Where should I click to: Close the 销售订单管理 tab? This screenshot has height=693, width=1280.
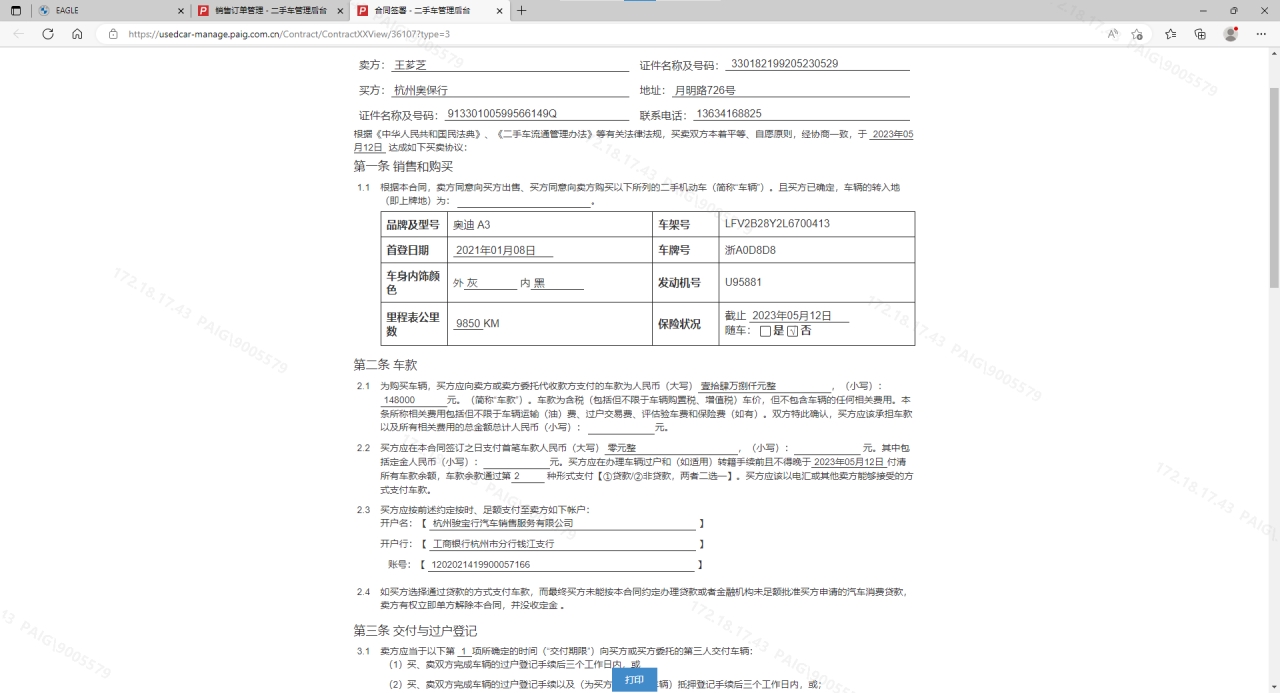click(340, 11)
